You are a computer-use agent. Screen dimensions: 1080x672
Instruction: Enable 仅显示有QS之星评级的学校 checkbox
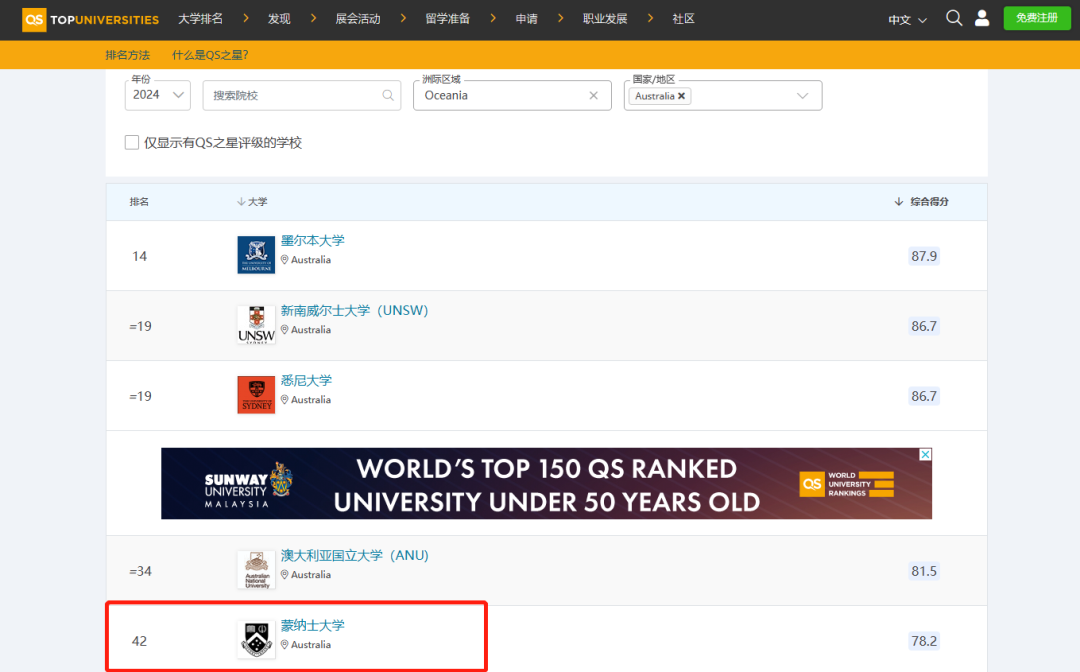click(x=132, y=143)
